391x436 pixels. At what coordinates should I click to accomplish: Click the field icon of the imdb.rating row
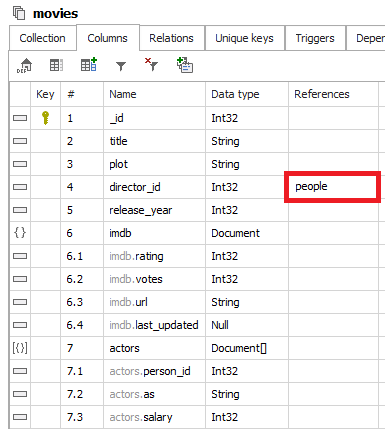pyautogui.click(x=20, y=256)
